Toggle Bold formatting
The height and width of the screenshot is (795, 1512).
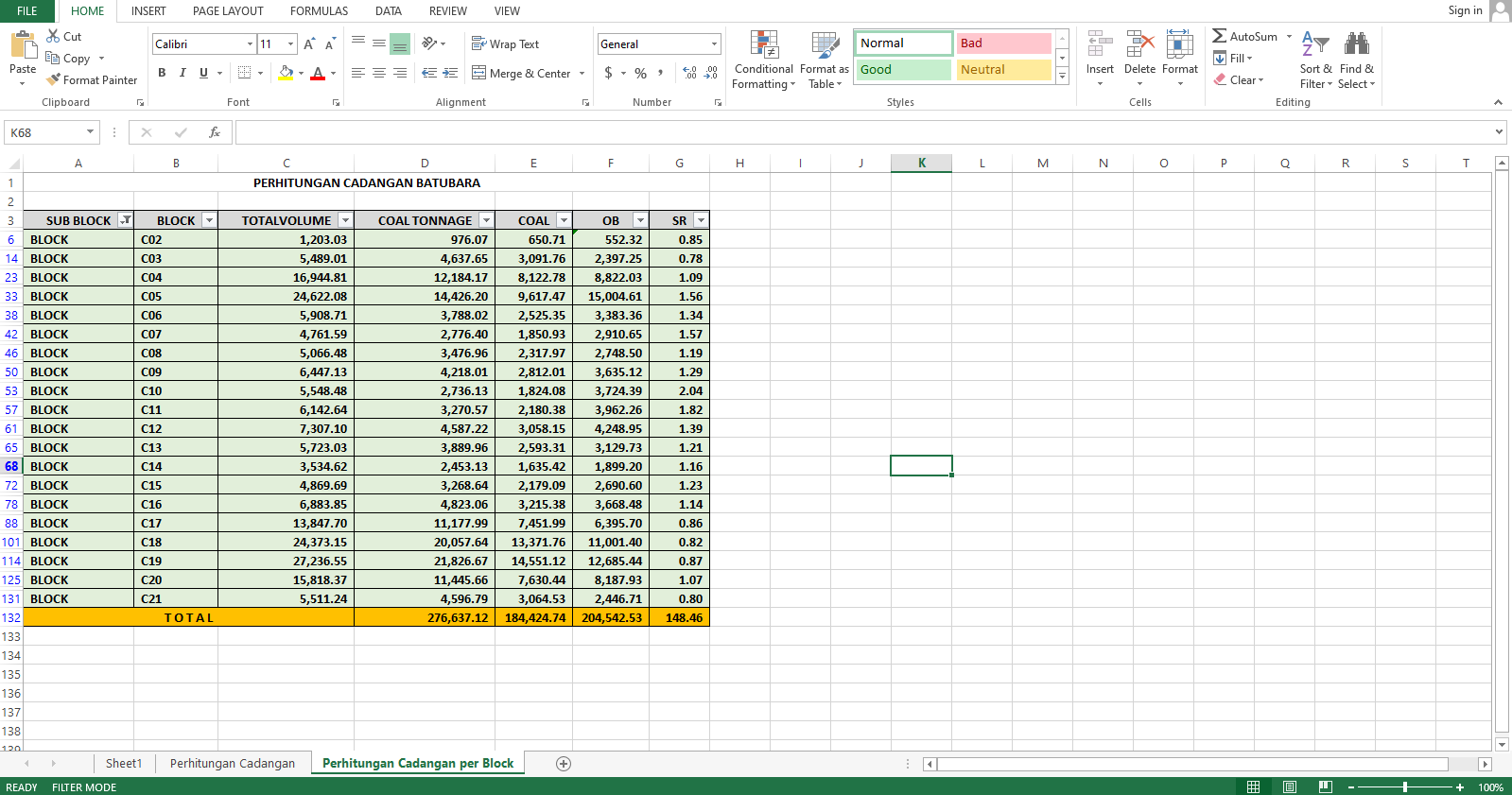tap(162, 73)
